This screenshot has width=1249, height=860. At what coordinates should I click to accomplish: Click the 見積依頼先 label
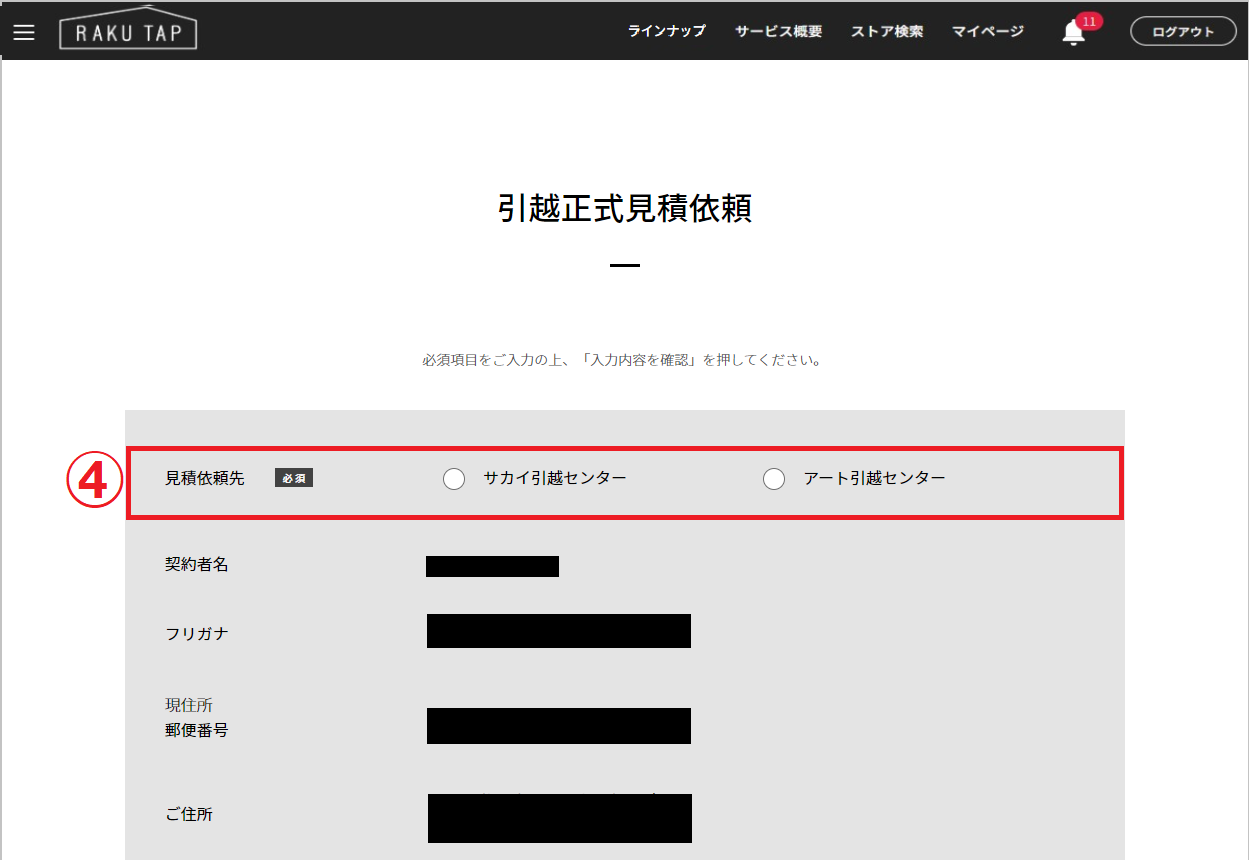[x=205, y=478]
